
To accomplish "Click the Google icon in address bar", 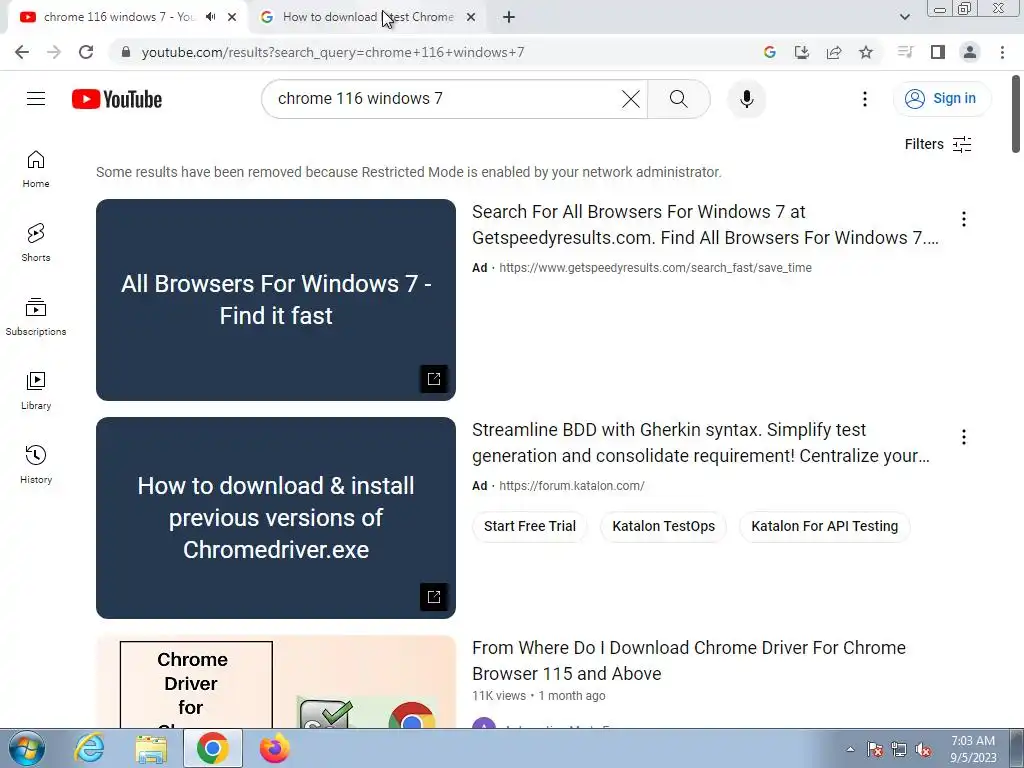I will 770,52.
